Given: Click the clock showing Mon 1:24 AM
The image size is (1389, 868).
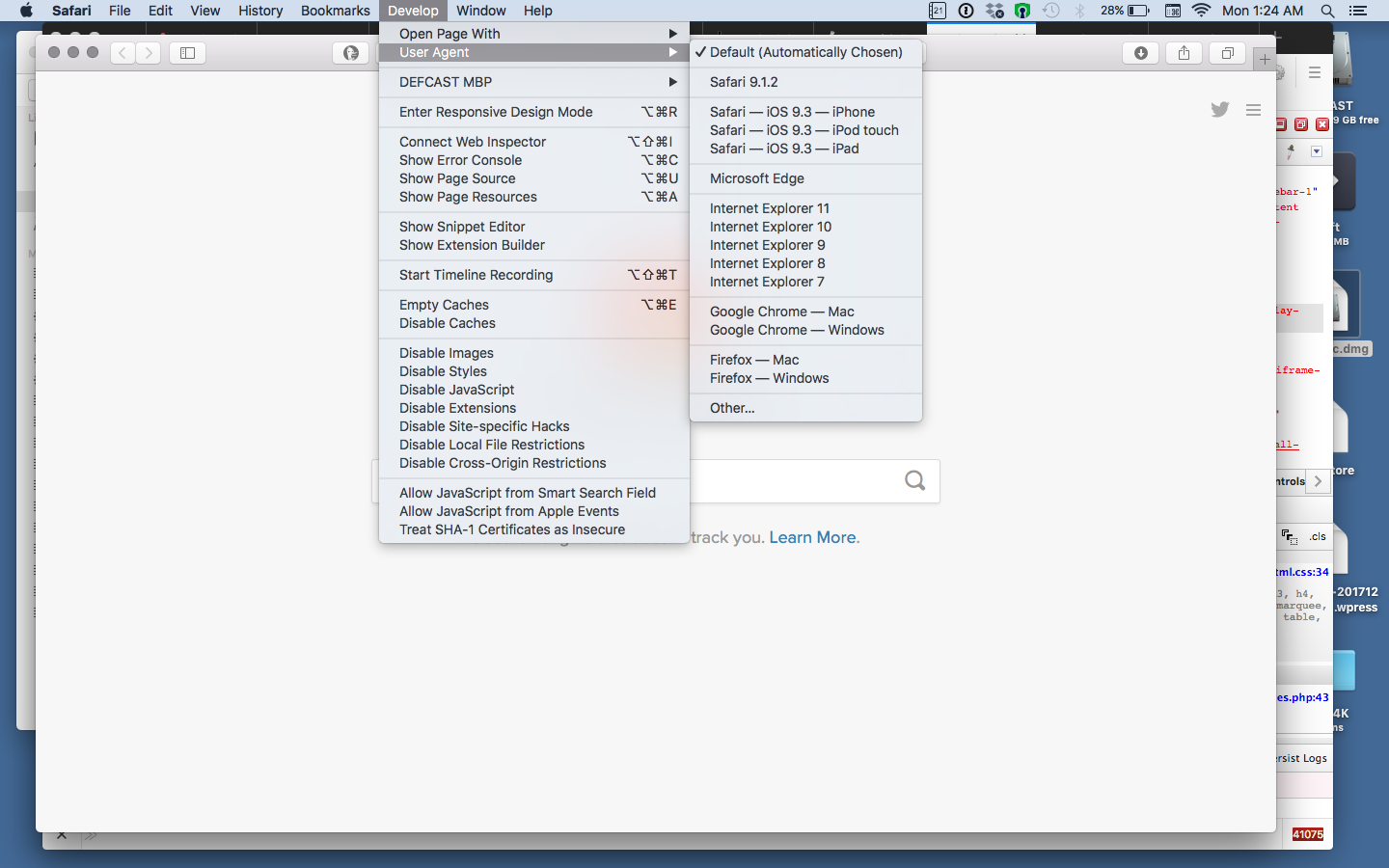Looking at the screenshot, I should coord(1263,11).
